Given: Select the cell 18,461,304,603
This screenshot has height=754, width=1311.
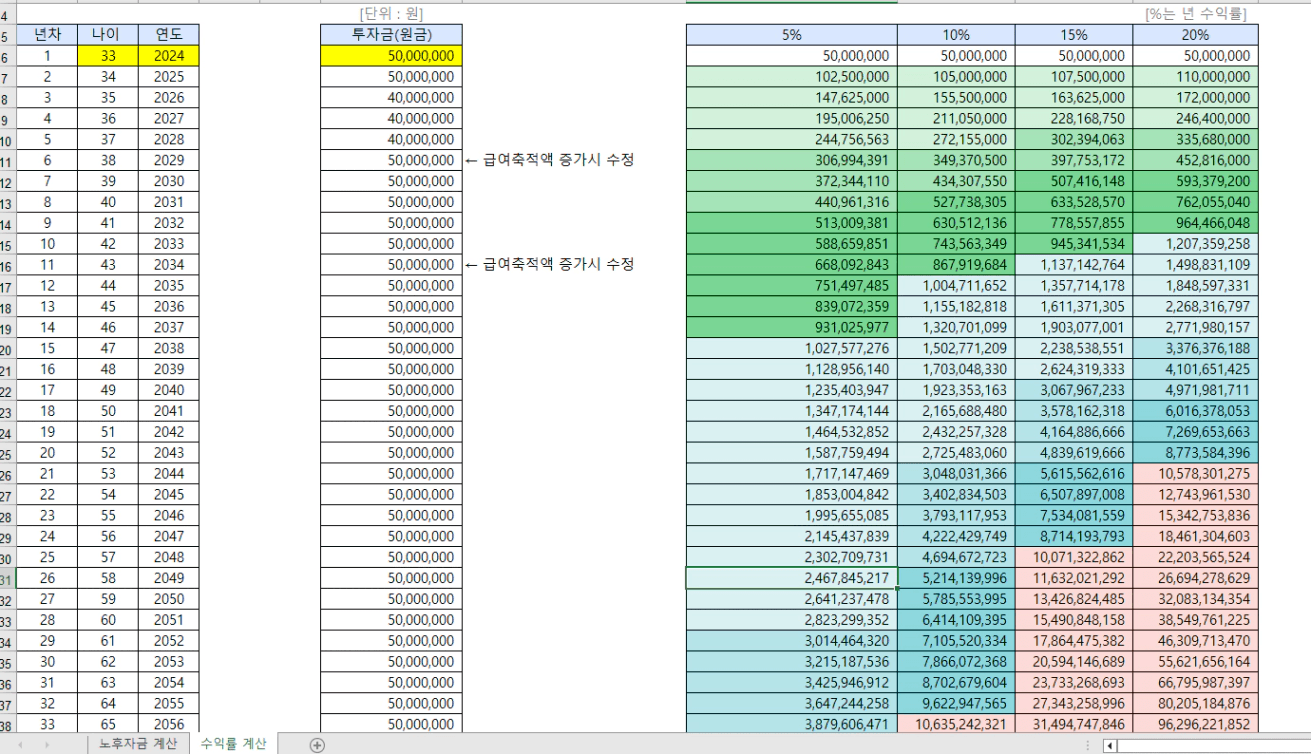Looking at the screenshot, I should click(1196, 536).
